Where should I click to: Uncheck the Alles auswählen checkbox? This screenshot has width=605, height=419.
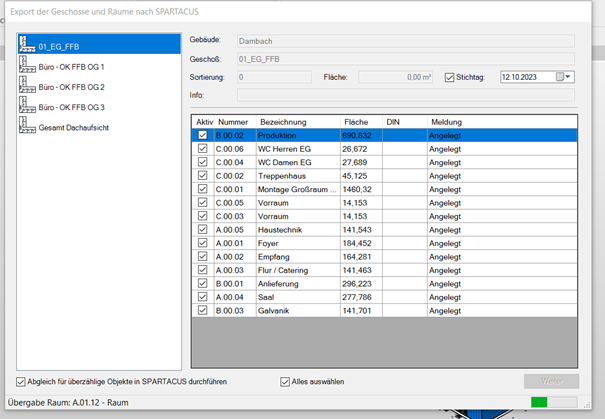[285, 381]
